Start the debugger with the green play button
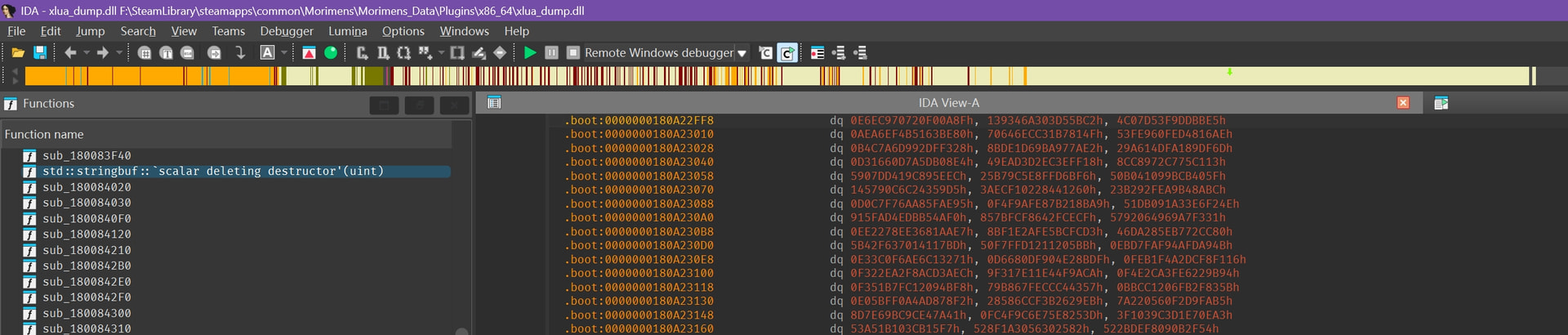 [x=530, y=52]
